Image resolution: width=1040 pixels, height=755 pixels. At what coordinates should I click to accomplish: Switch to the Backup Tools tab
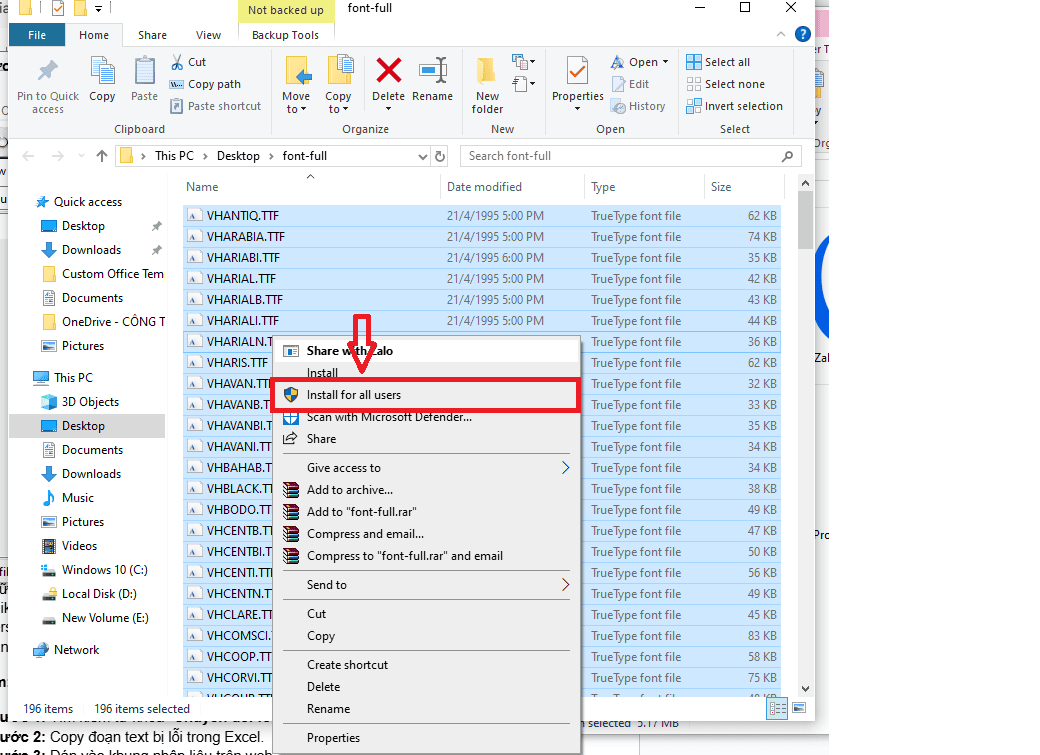tap(286, 34)
